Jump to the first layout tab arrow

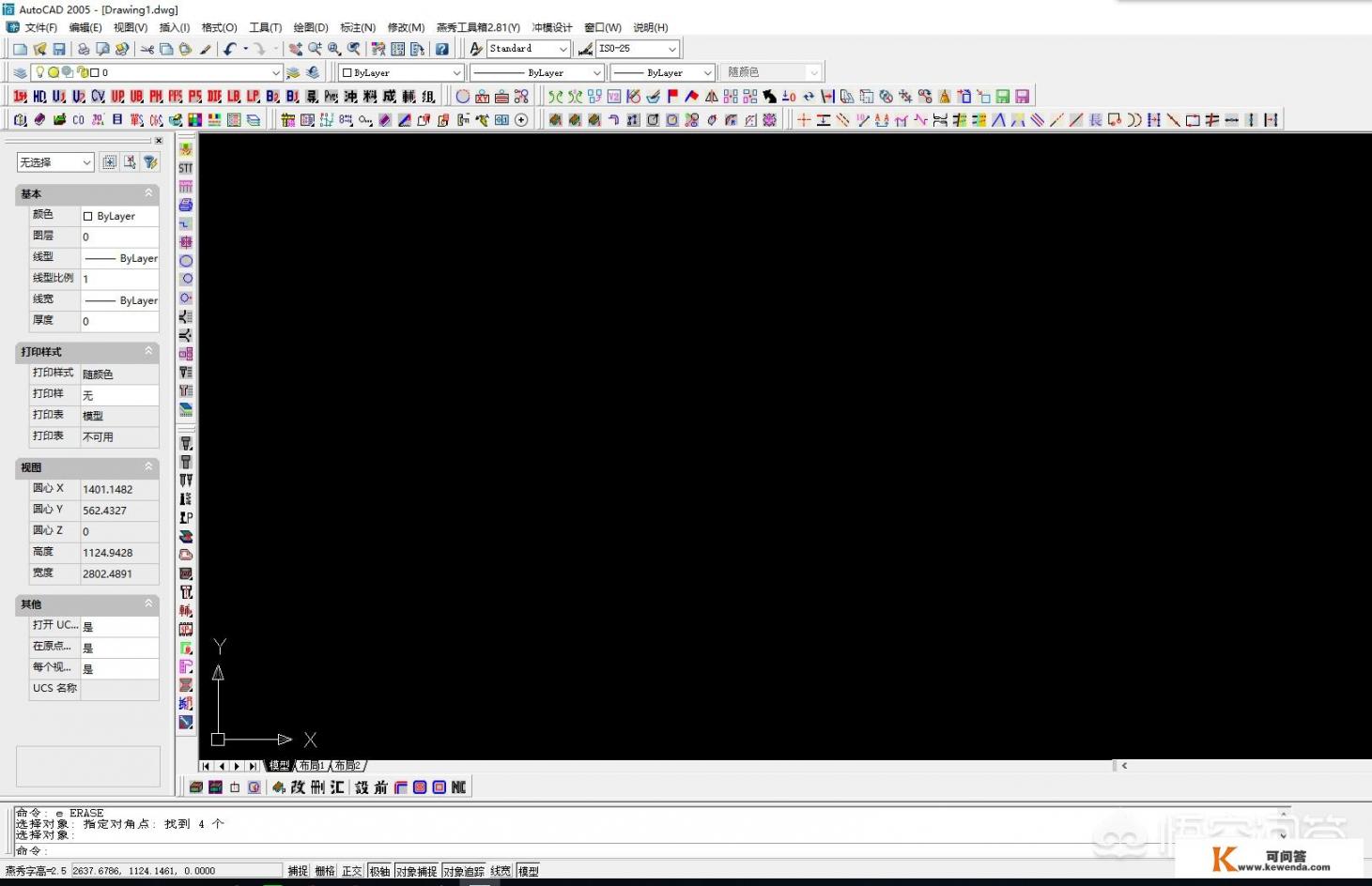click(x=206, y=766)
